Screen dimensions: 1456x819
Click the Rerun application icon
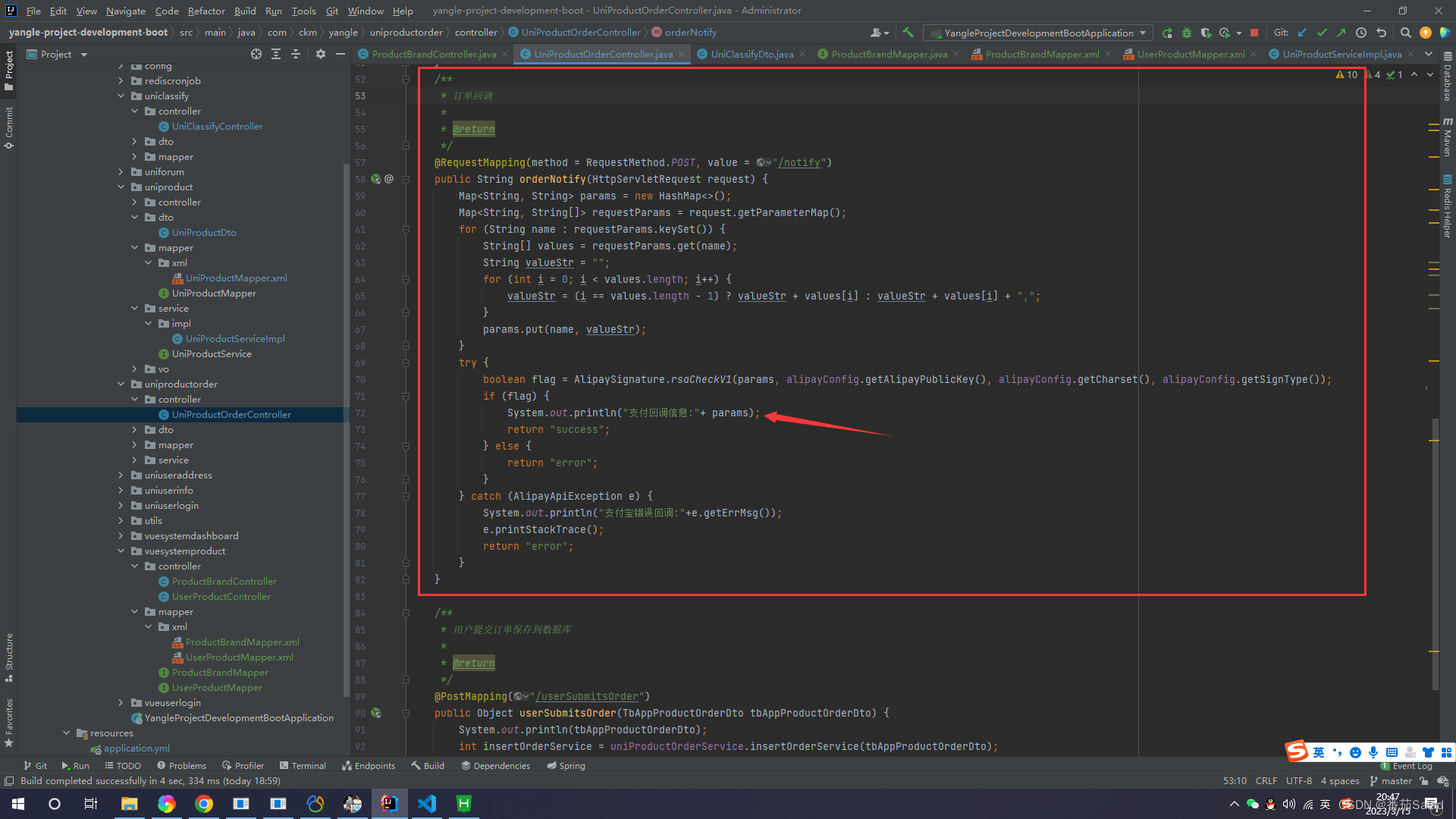pyautogui.click(x=1167, y=33)
